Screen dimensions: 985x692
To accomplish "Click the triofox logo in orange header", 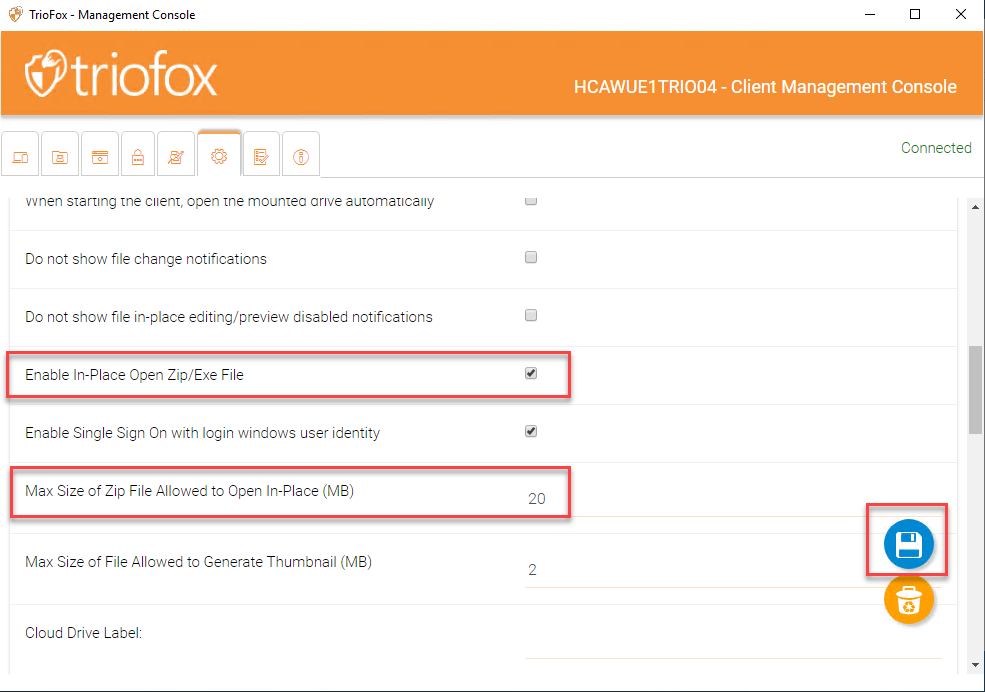I will click(121, 74).
